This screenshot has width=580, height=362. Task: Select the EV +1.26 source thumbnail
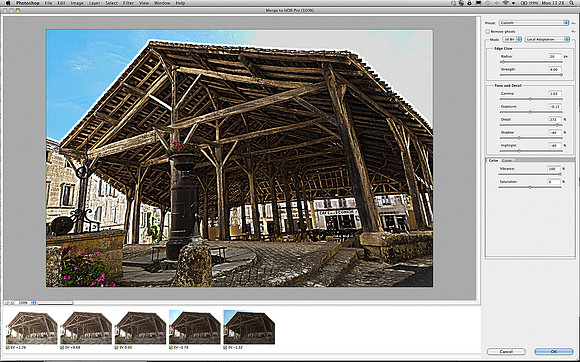pyautogui.click(x=32, y=328)
